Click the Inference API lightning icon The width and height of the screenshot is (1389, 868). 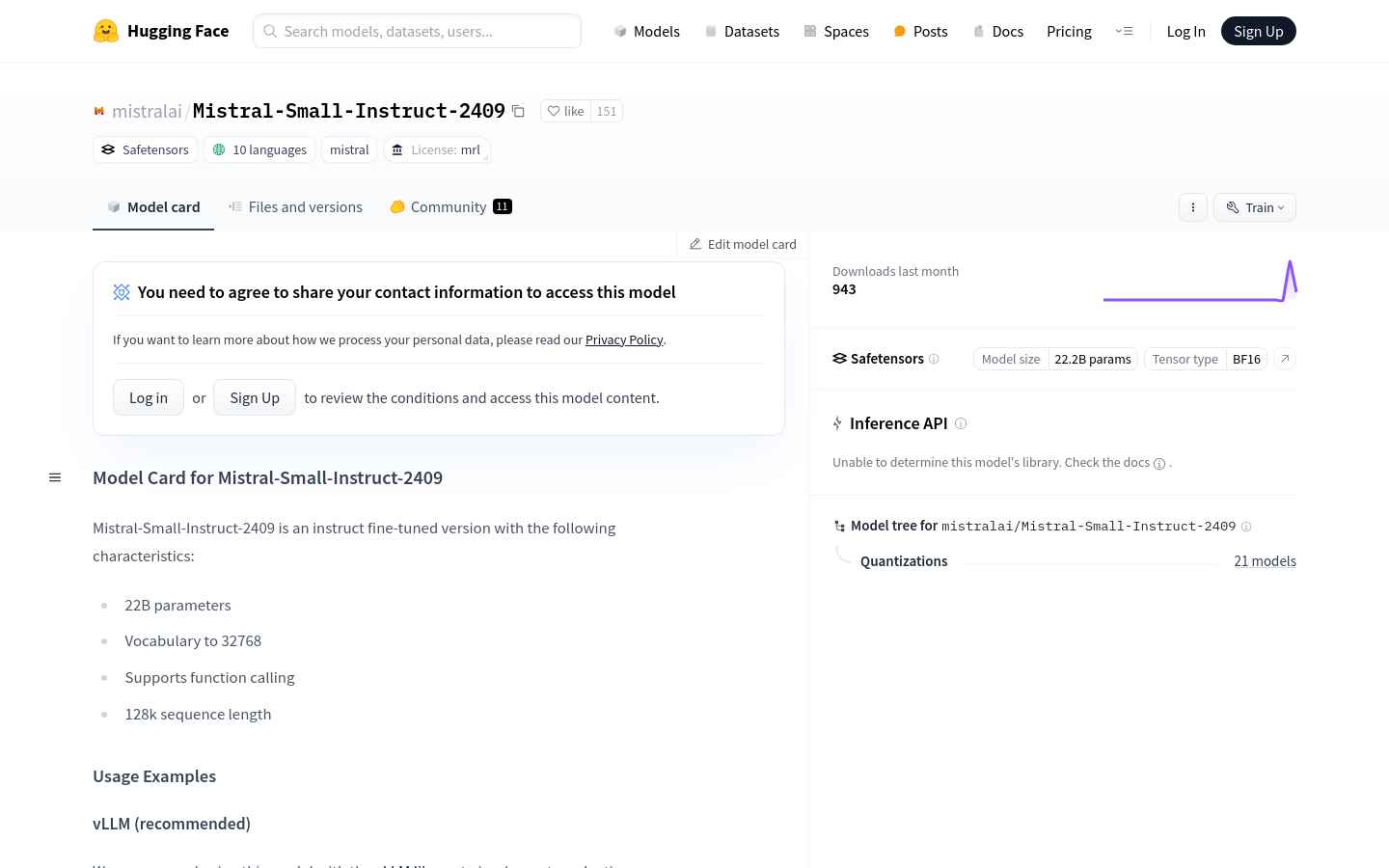click(837, 423)
